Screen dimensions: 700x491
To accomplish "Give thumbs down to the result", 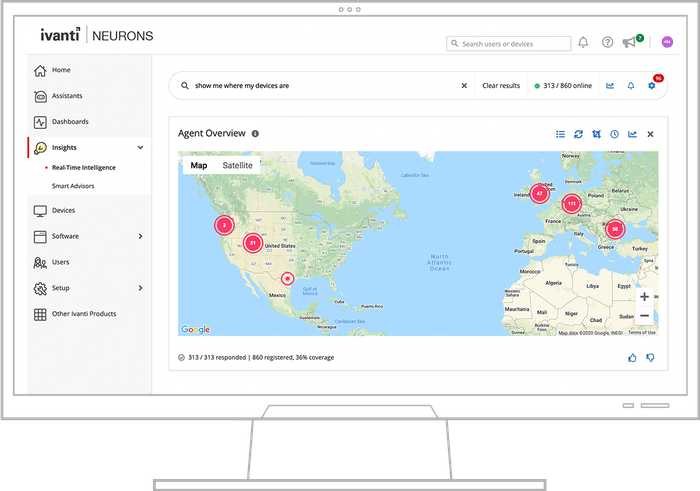I will point(650,357).
